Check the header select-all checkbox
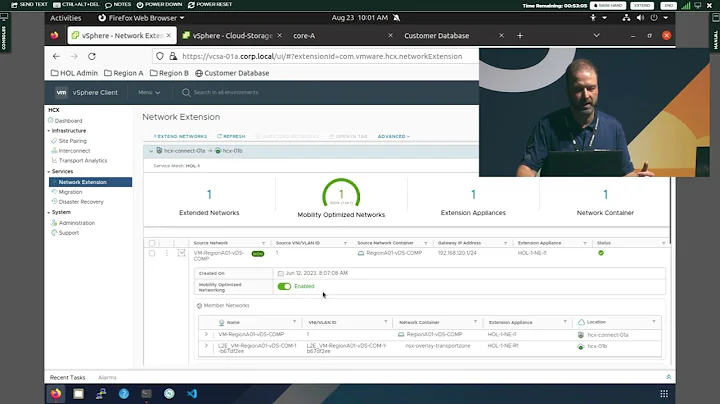The height and width of the screenshot is (404, 720). (152, 243)
